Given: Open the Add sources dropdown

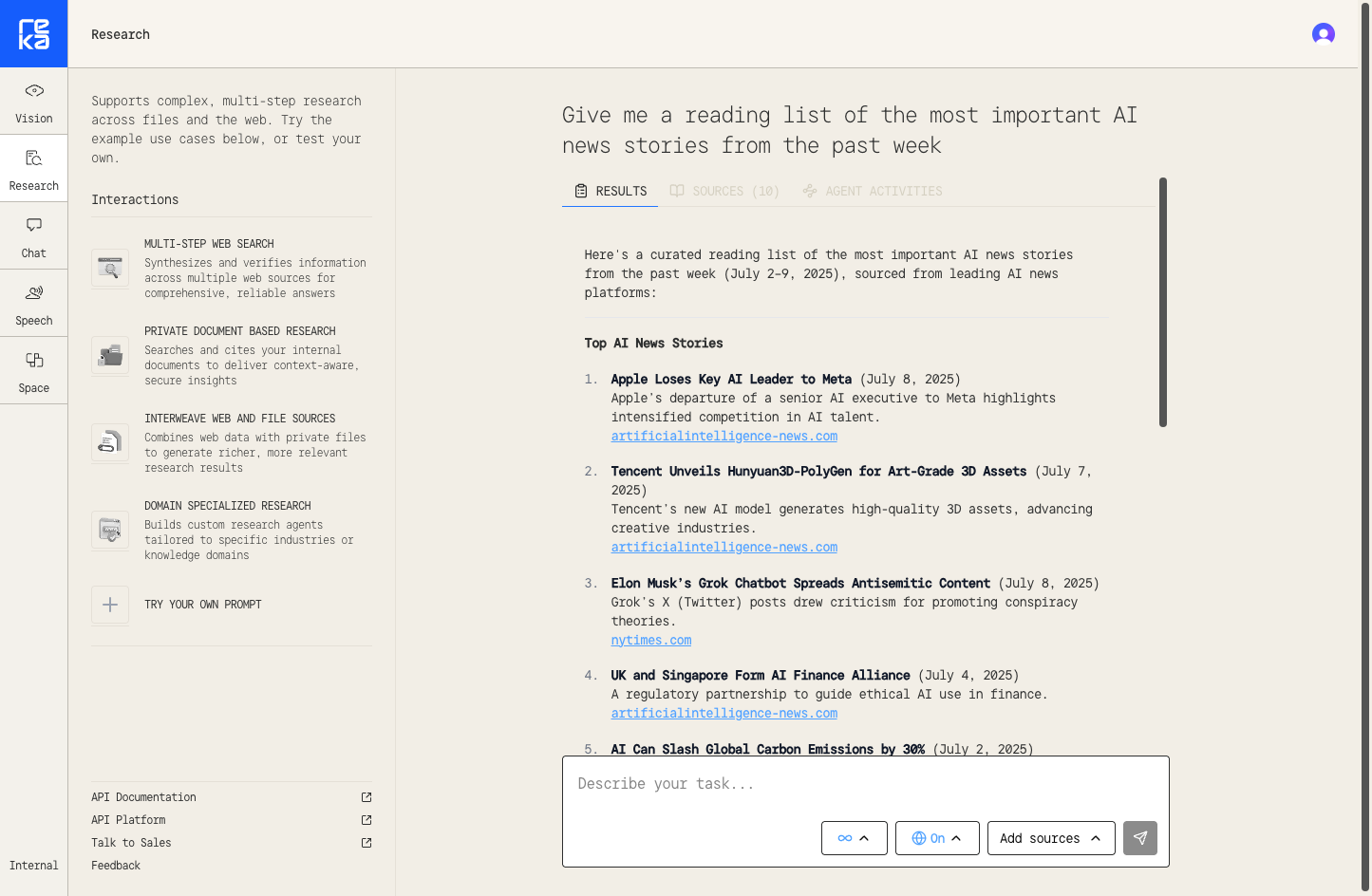Looking at the screenshot, I should [x=1051, y=838].
